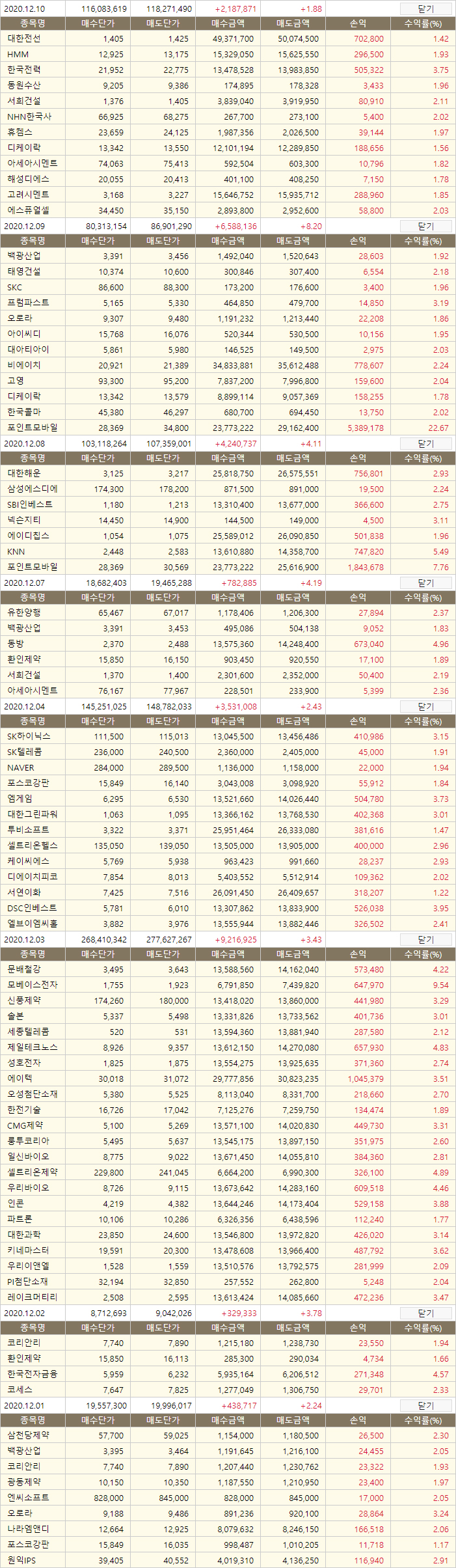456x1568 pixels.
Task: Click the 9.54 return rate value
Action: [x=440, y=985]
